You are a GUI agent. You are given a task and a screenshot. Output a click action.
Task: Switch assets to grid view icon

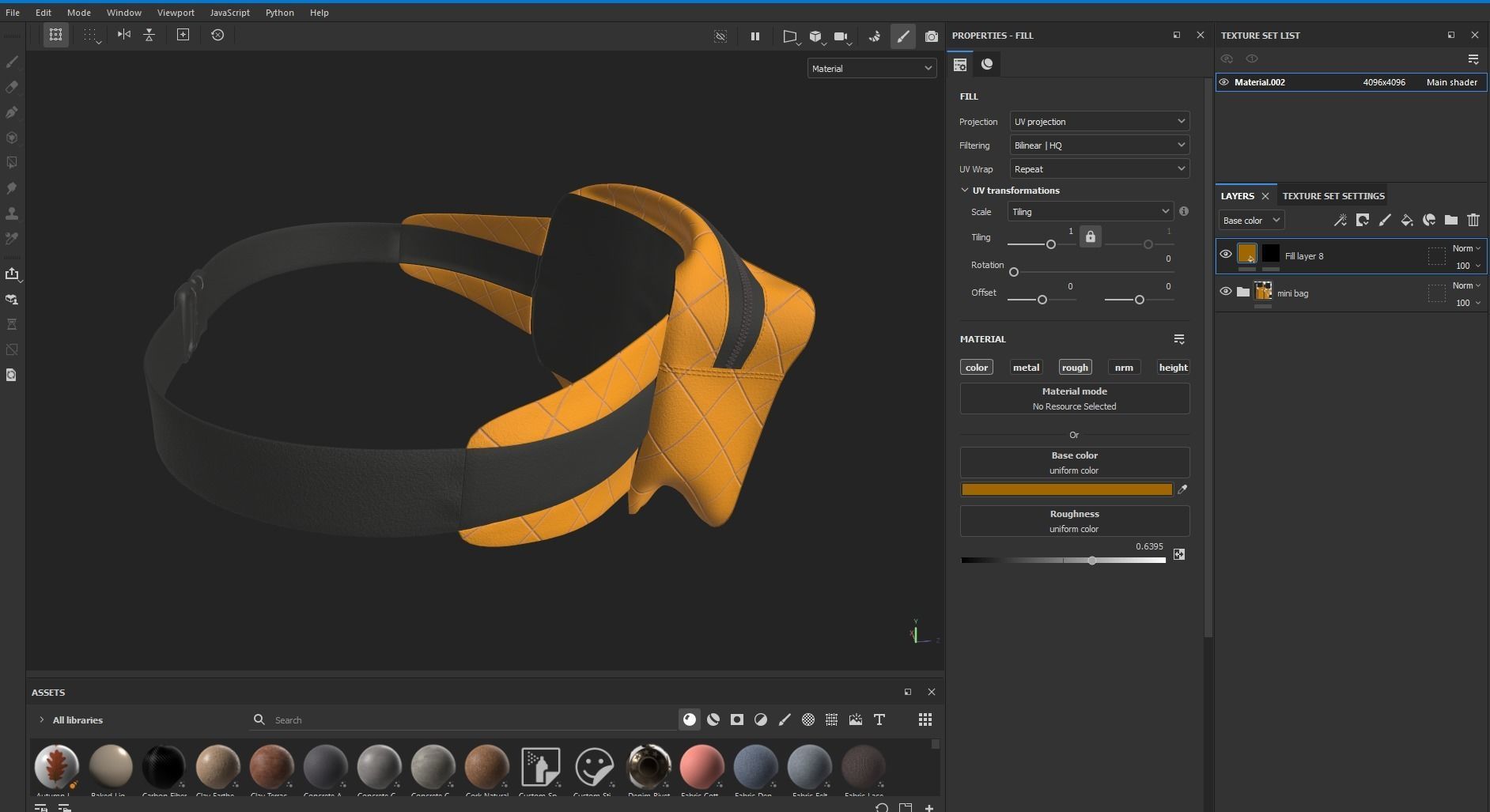[x=925, y=719]
